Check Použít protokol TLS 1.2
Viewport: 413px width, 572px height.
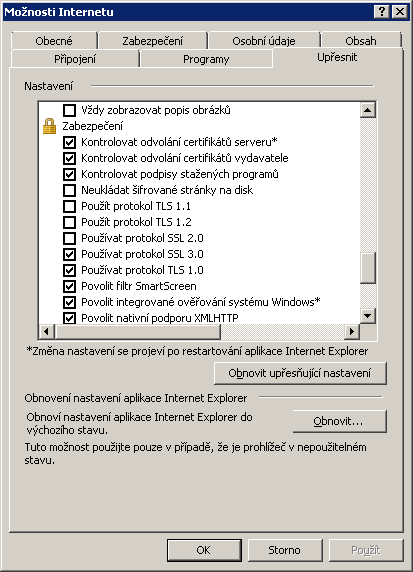tap(69, 222)
